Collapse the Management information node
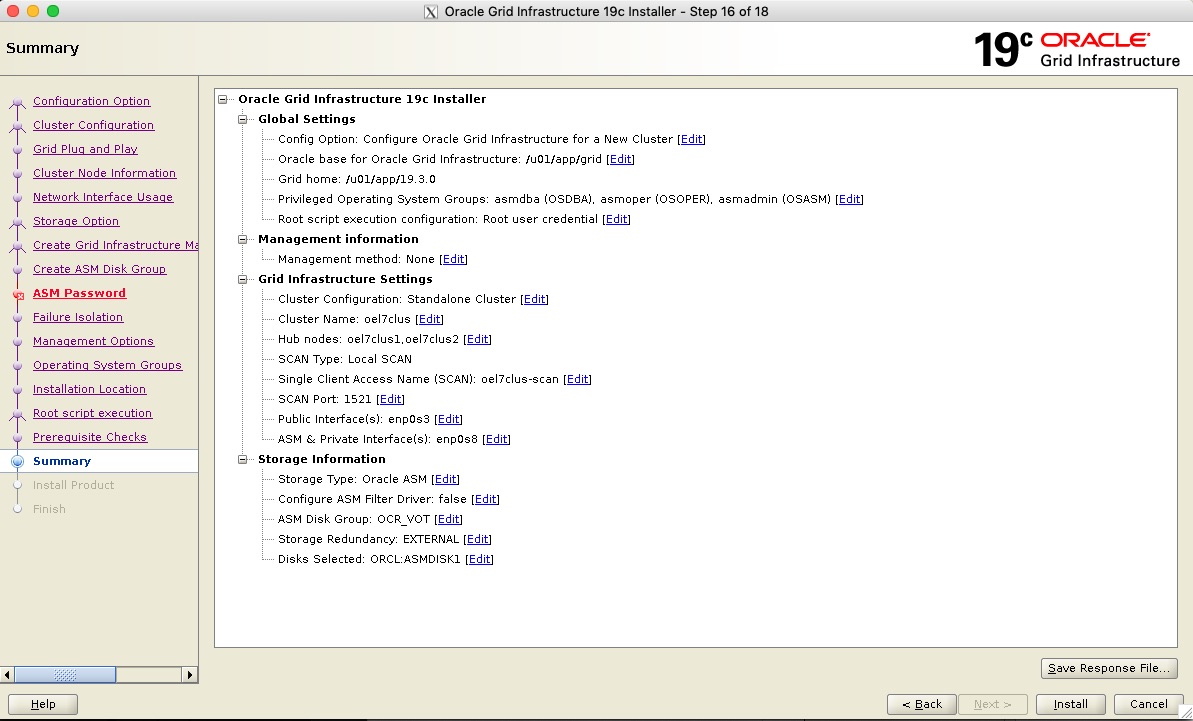Viewport: 1193px width, 721px height. point(243,239)
